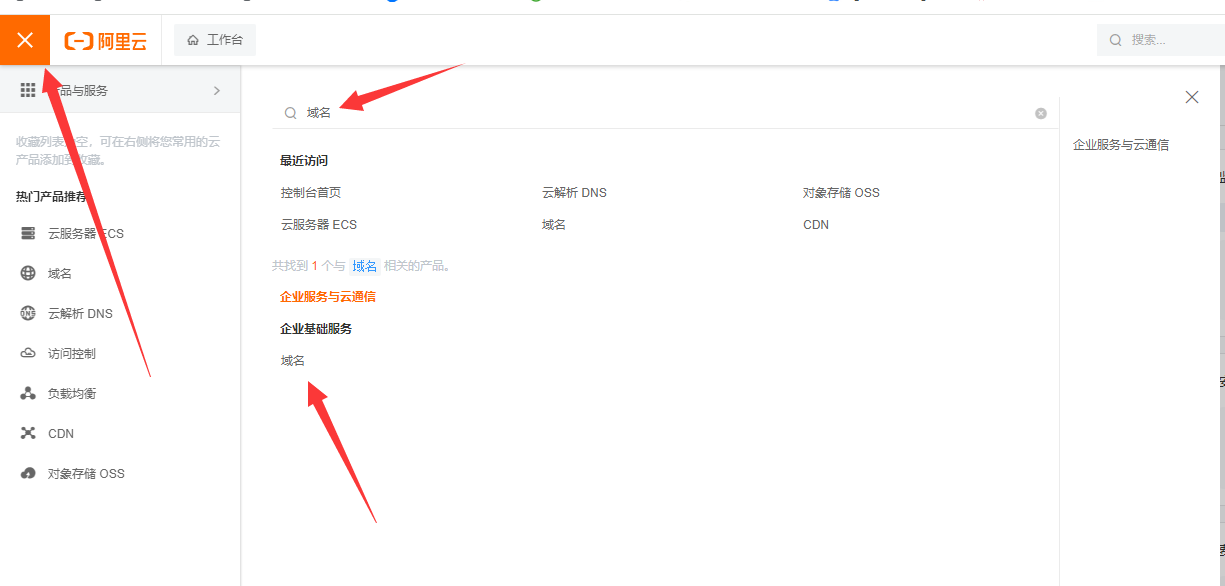Open 对象存储 OSS sidebar item
1225x586 pixels.
(x=86, y=474)
